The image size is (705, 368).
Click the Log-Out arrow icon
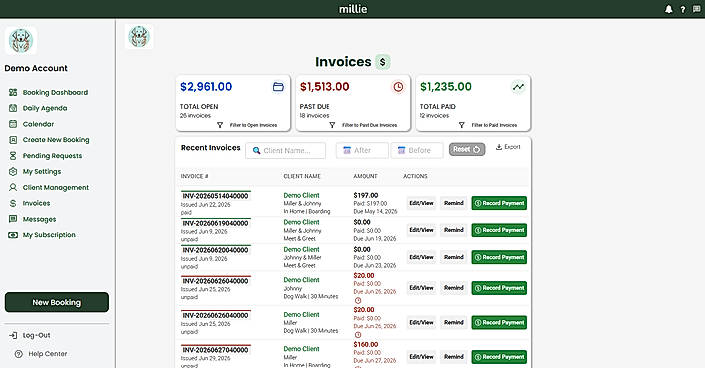(13, 335)
